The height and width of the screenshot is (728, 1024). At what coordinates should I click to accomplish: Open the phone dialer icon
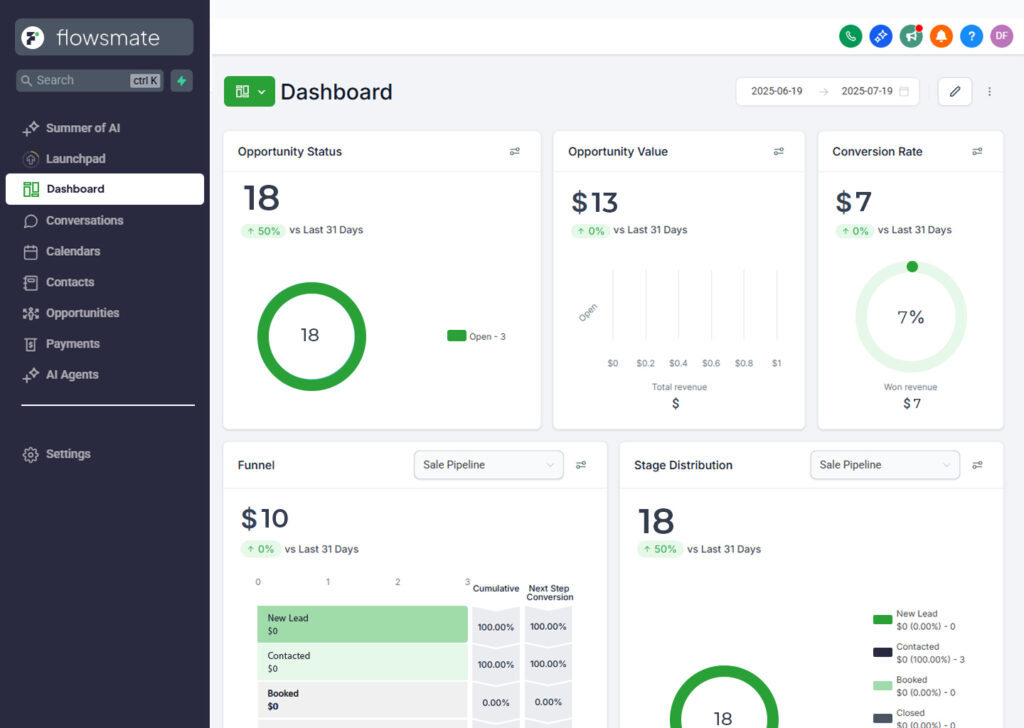(850, 36)
